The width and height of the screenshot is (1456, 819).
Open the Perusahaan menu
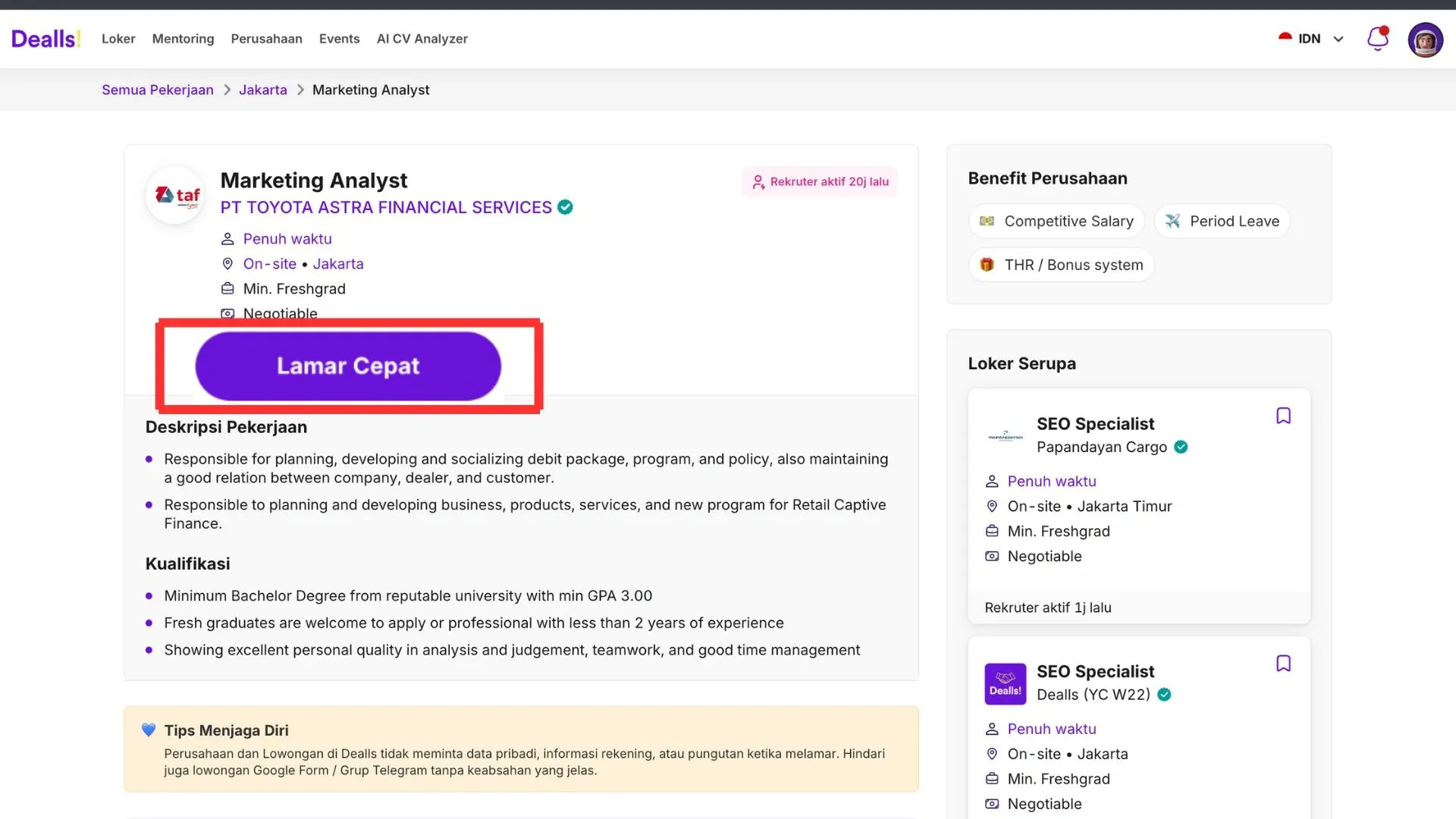coord(266,39)
